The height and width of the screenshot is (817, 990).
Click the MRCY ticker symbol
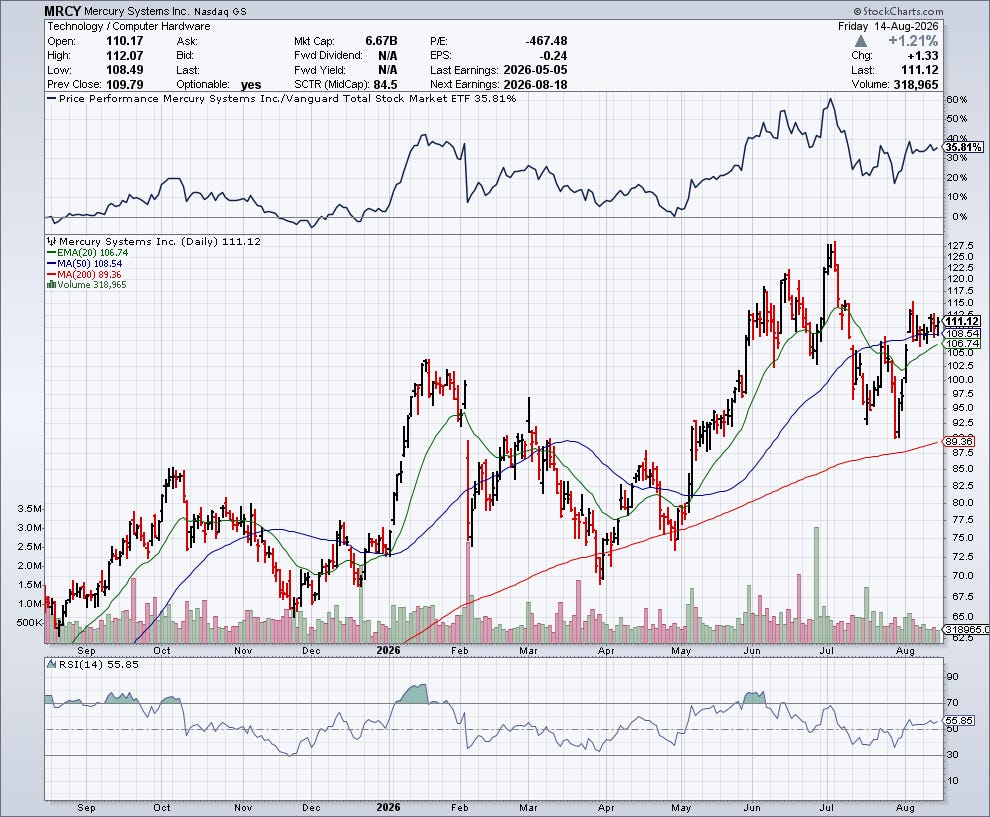(63, 11)
